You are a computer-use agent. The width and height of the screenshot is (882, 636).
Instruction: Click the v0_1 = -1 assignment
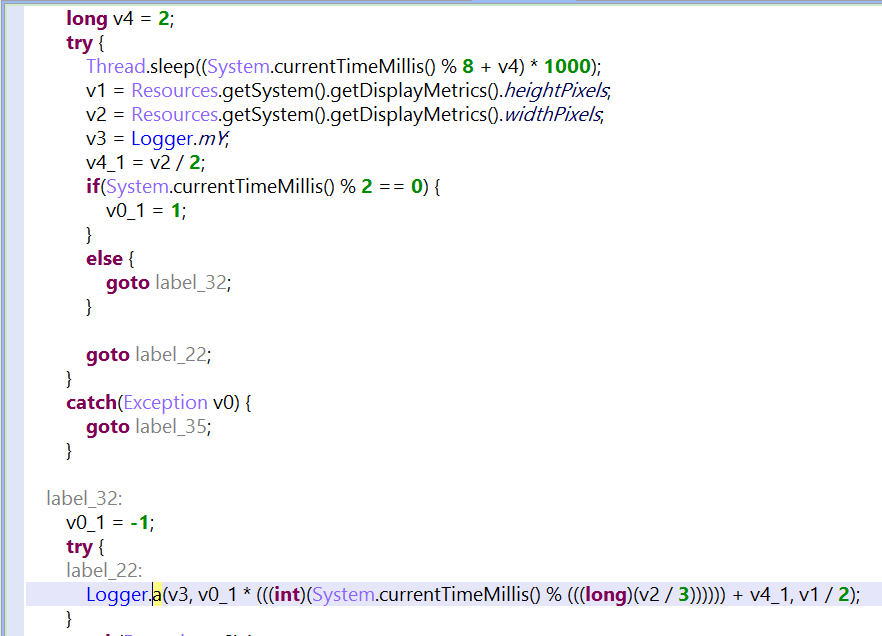pyautogui.click(x=110, y=522)
